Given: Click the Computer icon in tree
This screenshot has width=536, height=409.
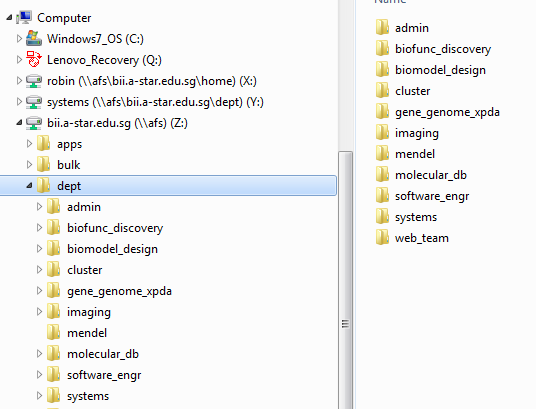Looking at the screenshot, I should (x=24, y=17).
